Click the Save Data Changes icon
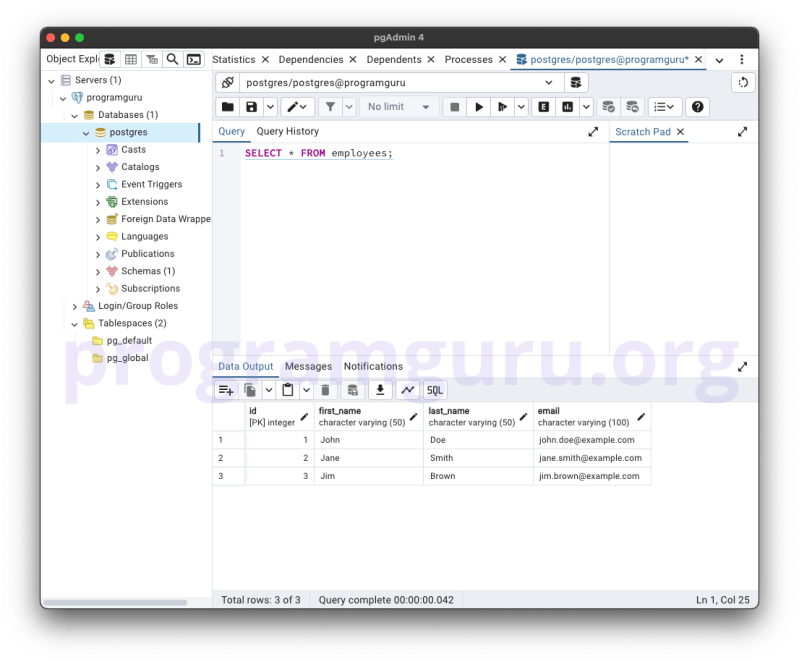799x662 pixels. [352, 390]
